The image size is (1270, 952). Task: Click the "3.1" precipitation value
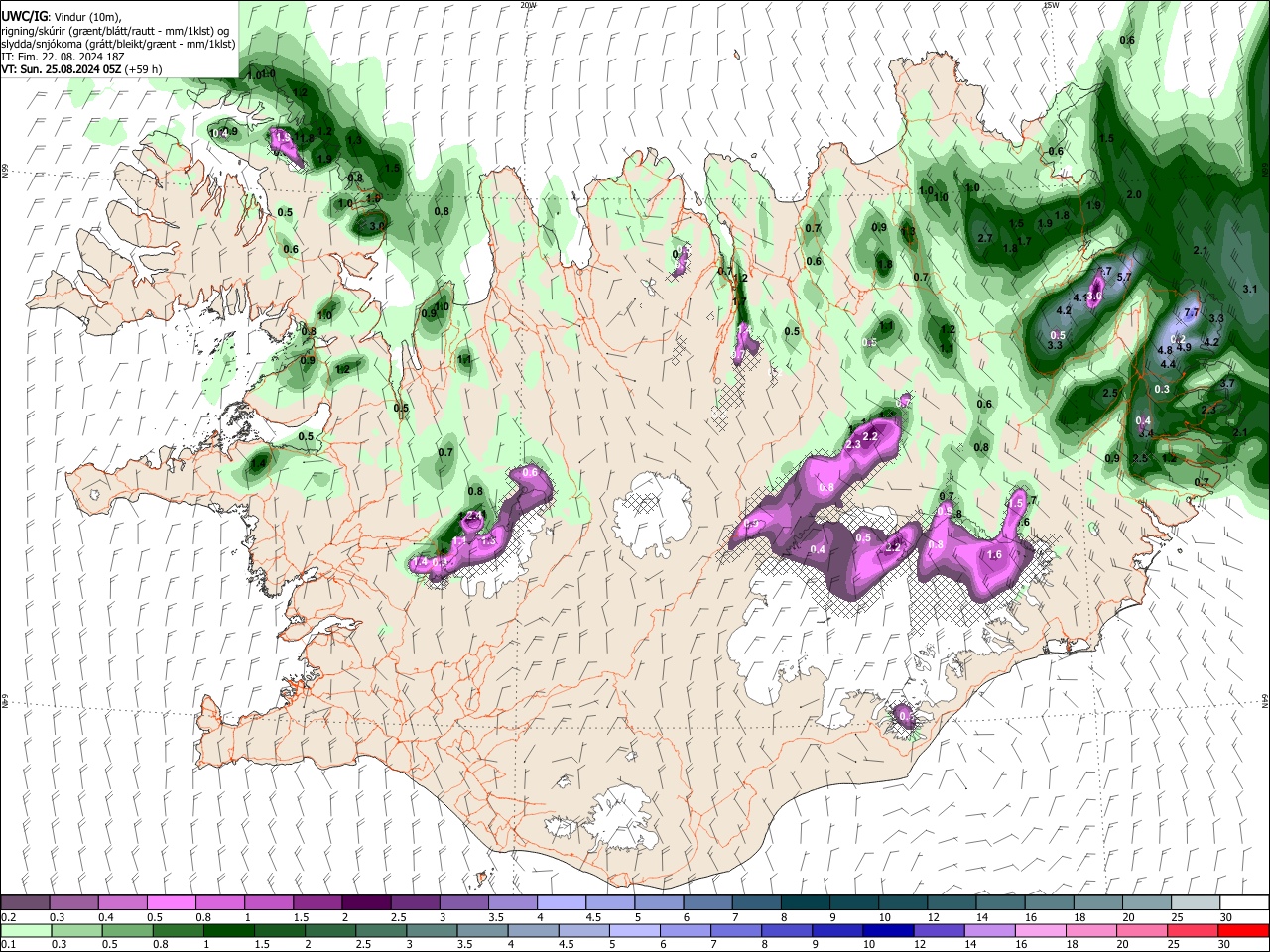click(x=1250, y=288)
